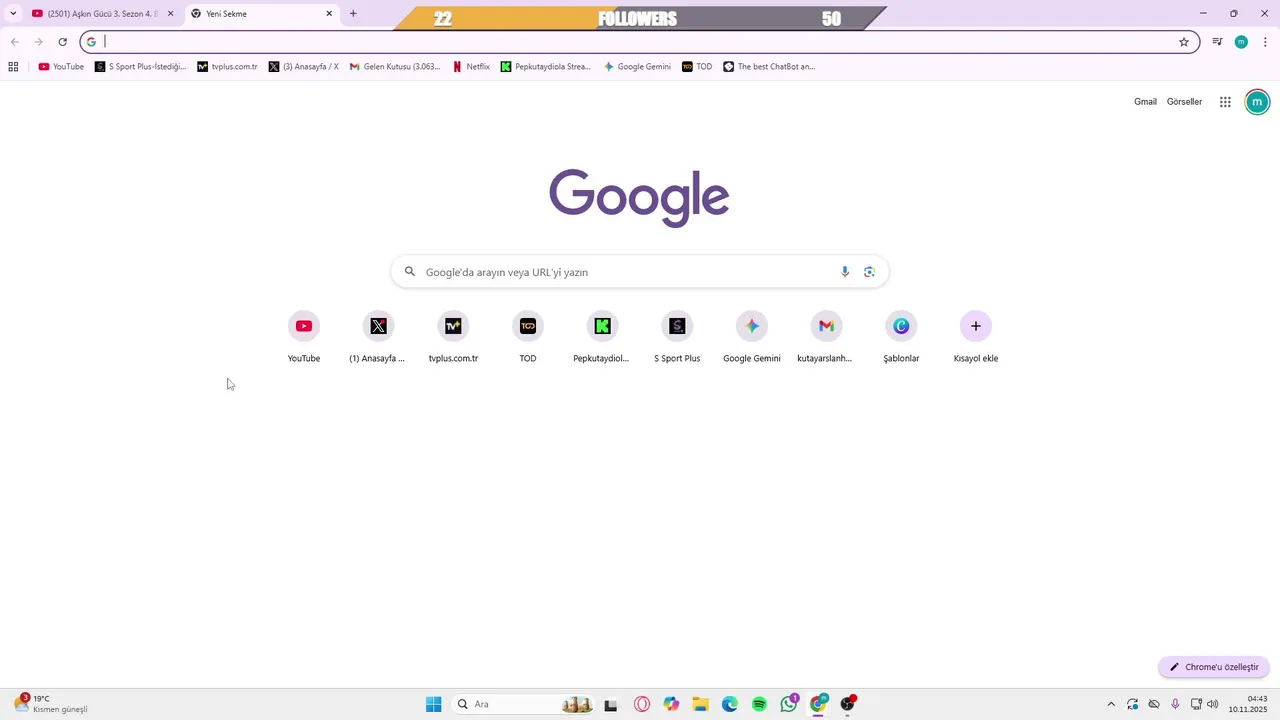The width and height of the screenshot is (1280, 720).
Task: Open the Görseller link
Action: [x=1184, y=102]
